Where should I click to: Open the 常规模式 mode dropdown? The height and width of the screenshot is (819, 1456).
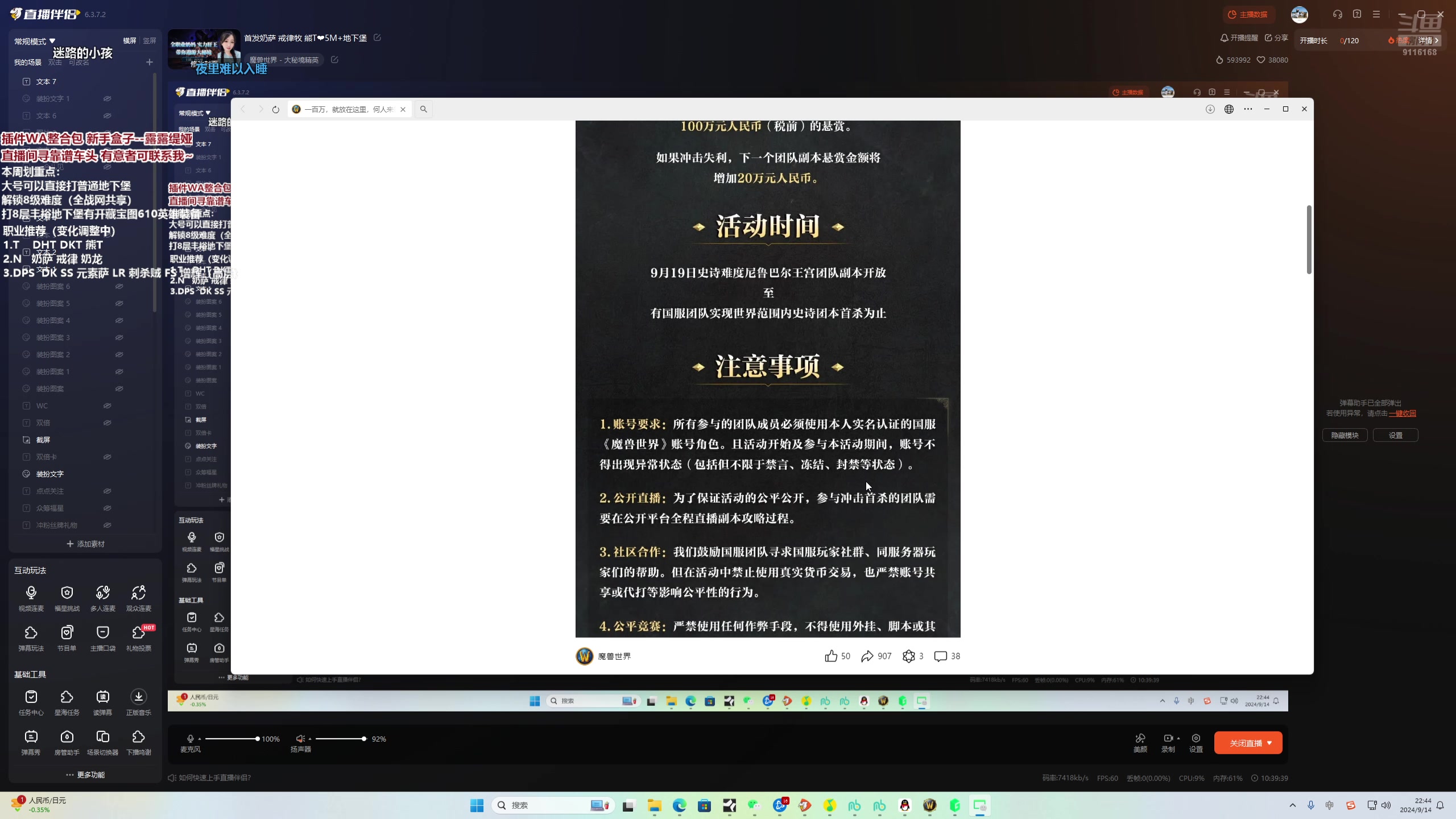[x=35, y=41]
